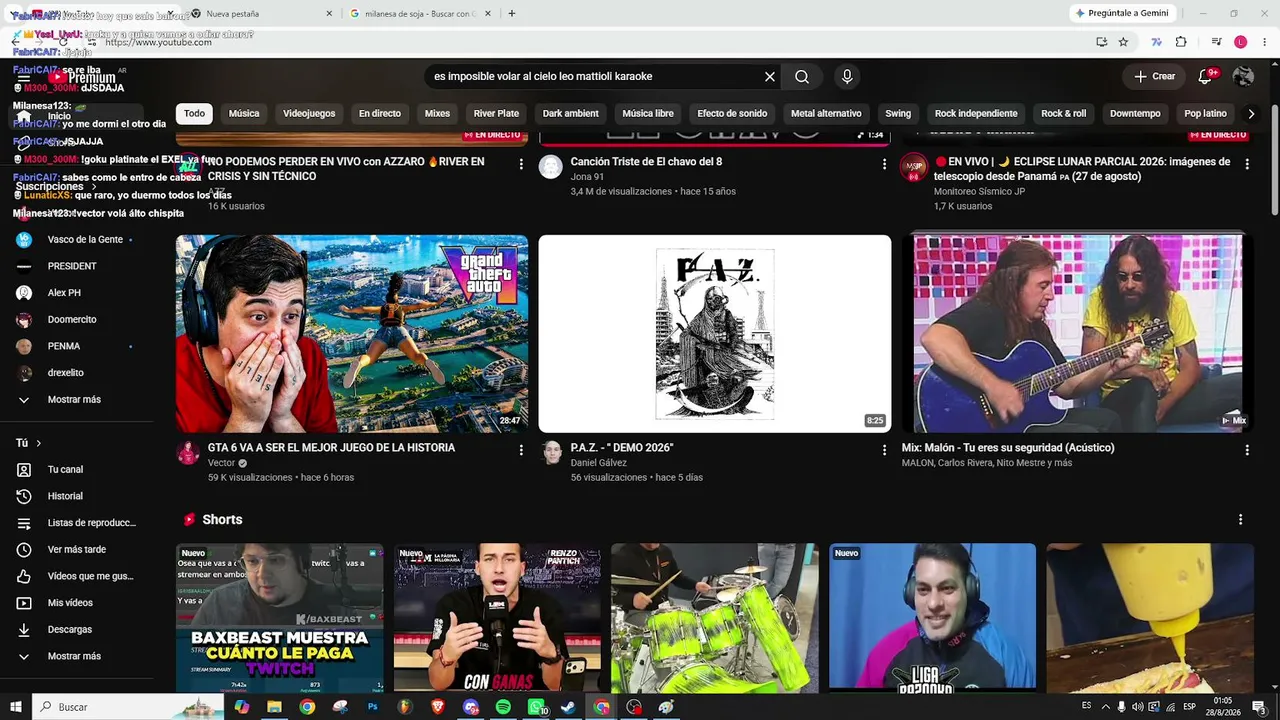The image size is (1280, 720).
Task: Expand subscriptions with Mostrar más
Action: point(74,399)
